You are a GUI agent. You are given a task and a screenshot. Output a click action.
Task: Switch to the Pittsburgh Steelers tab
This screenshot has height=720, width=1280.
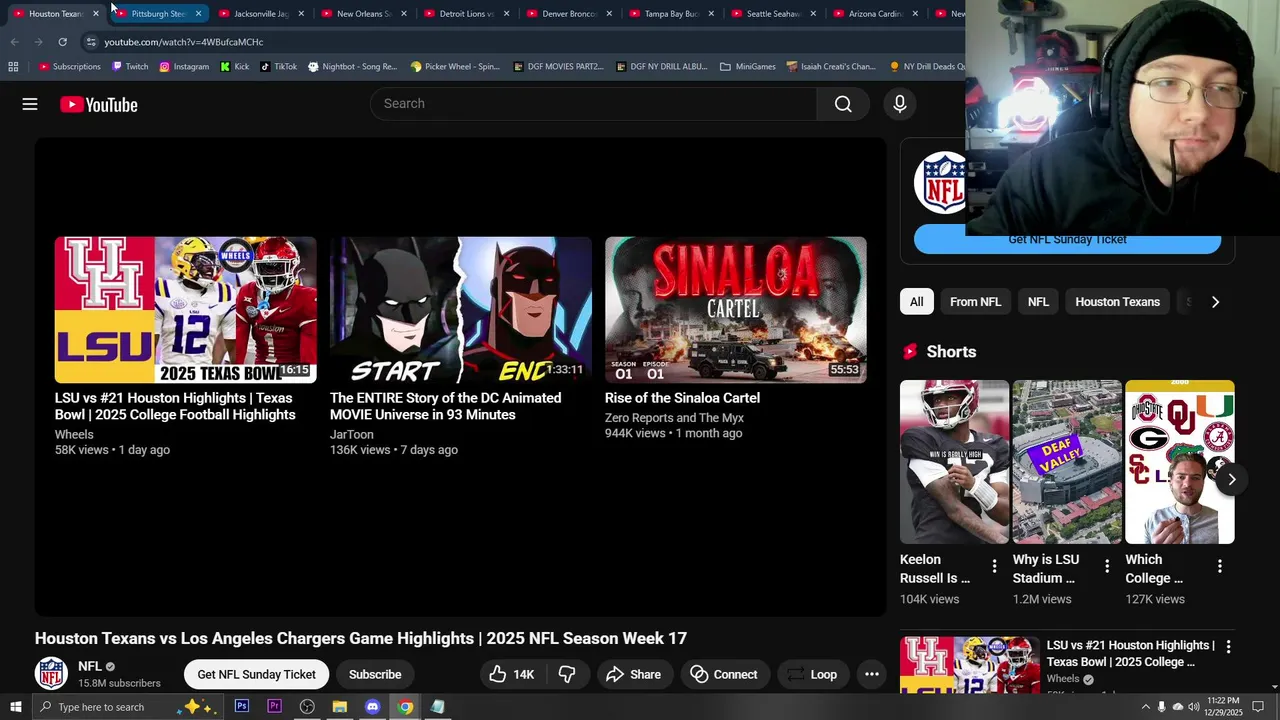coord(159,14)
